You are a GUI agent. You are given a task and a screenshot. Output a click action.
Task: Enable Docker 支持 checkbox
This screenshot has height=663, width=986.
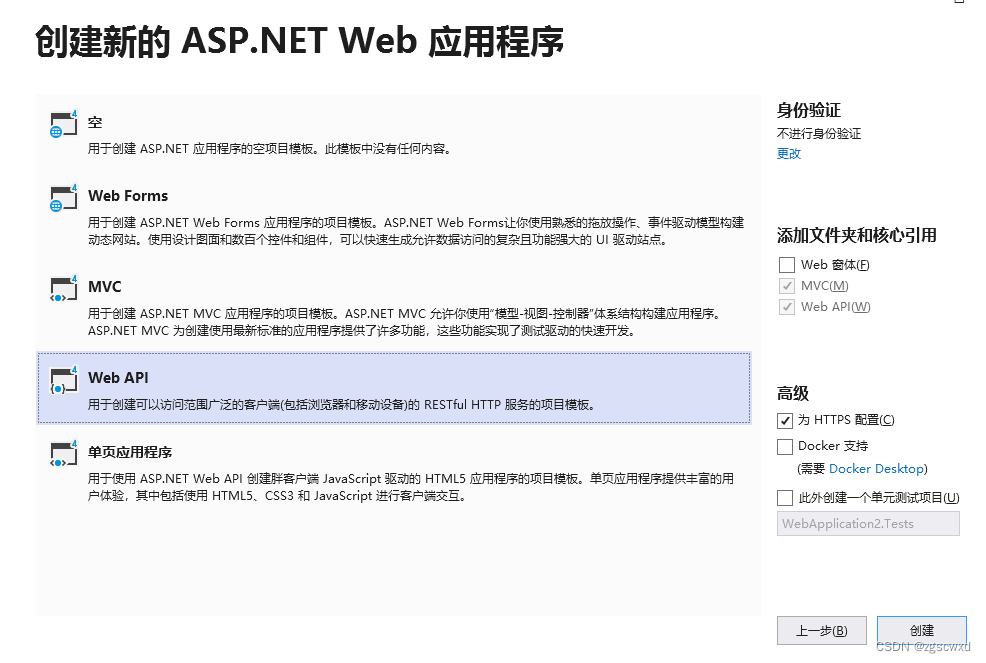pyautogui.click(x=785, y=446)
